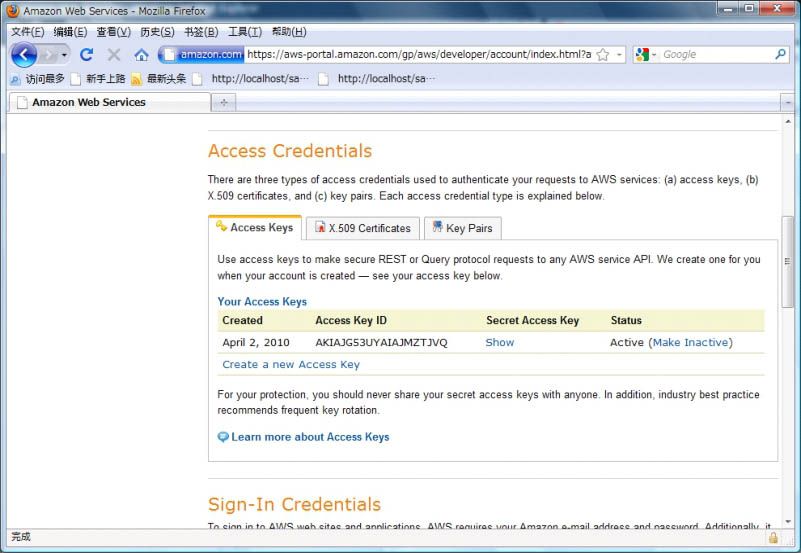The image size is (801, 553).
Task: Open the 历史(S) menu
Action: tap(157, 32)
